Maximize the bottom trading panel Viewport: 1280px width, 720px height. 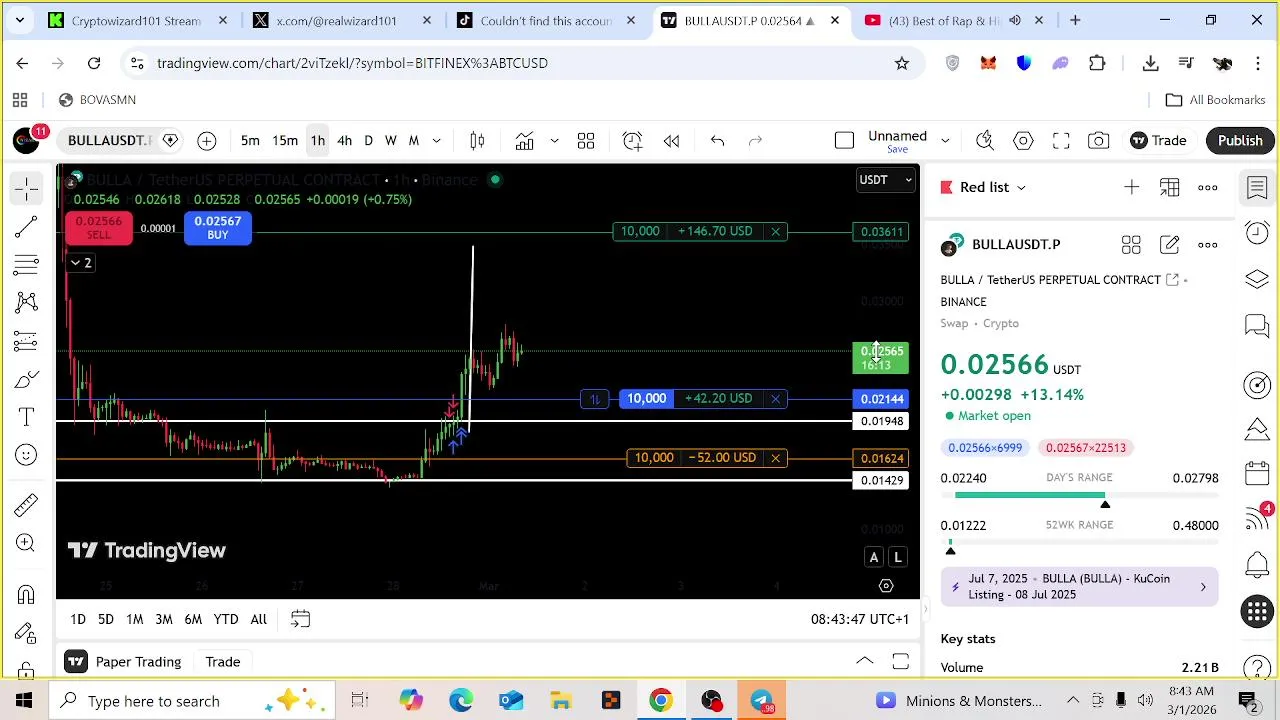900,662
